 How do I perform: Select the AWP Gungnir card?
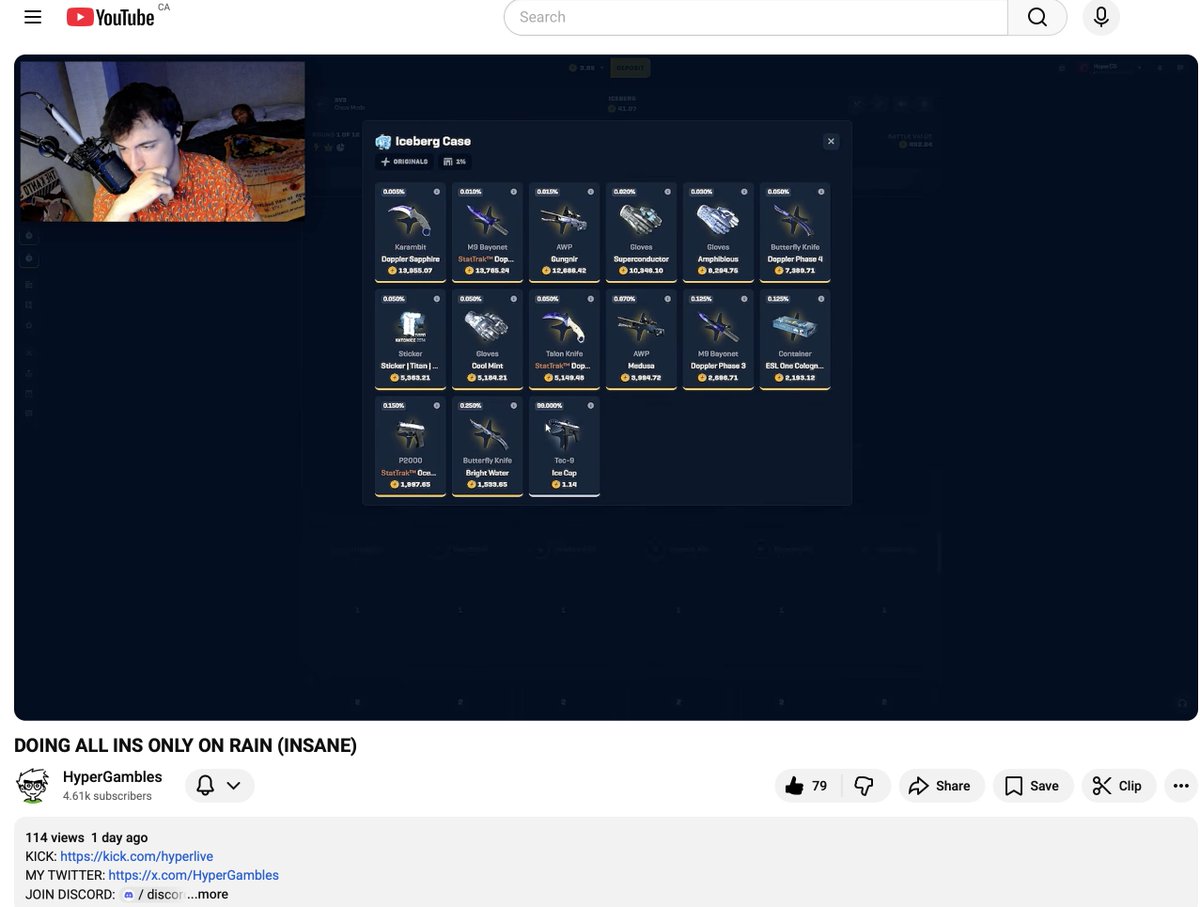564,232
